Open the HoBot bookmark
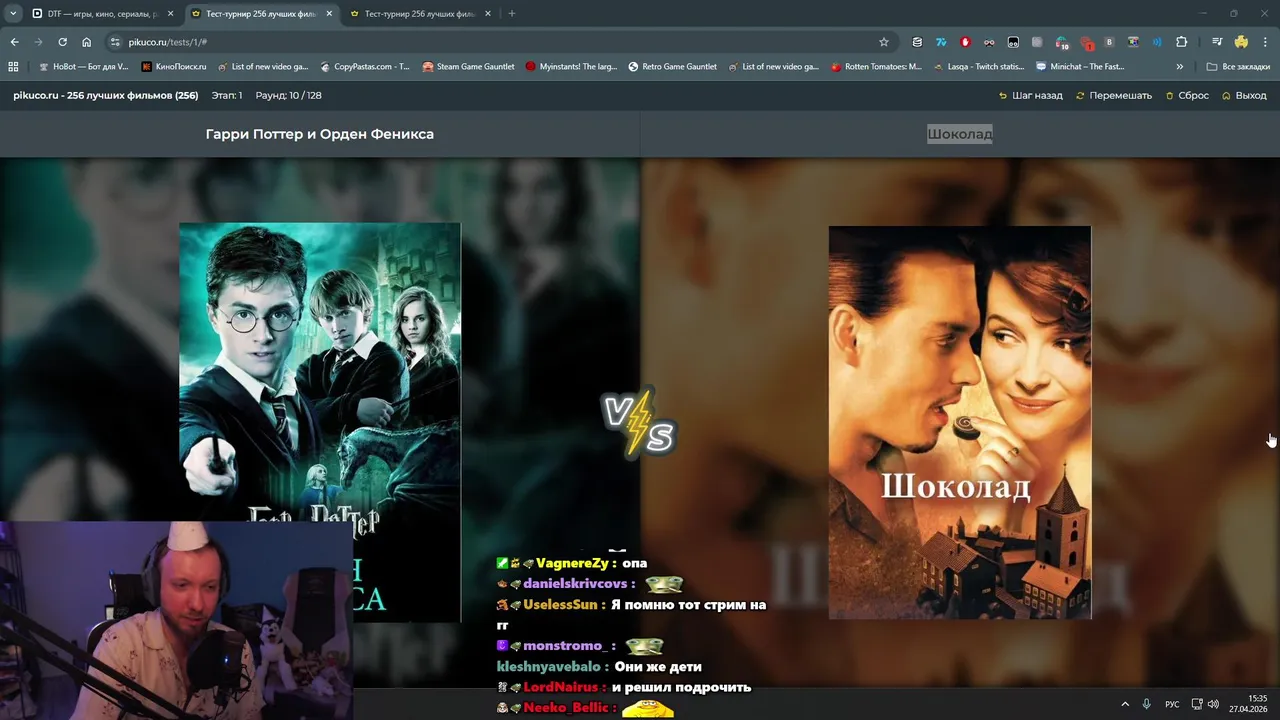 pyautogui.click(x=82, y=67)
